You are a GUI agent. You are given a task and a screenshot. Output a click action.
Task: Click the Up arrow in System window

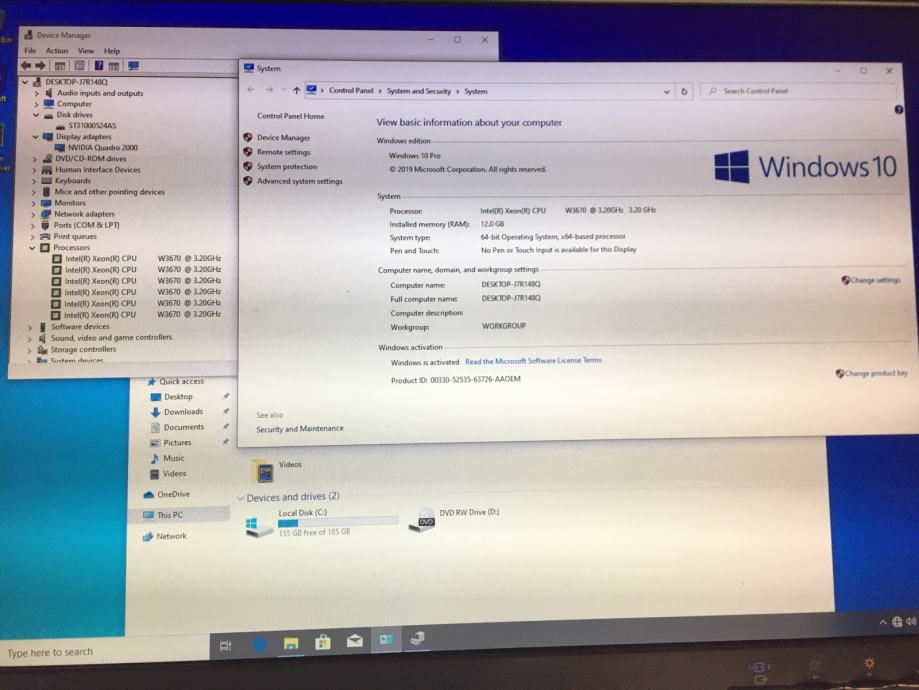pyautogui.click(x=297, y=90)
